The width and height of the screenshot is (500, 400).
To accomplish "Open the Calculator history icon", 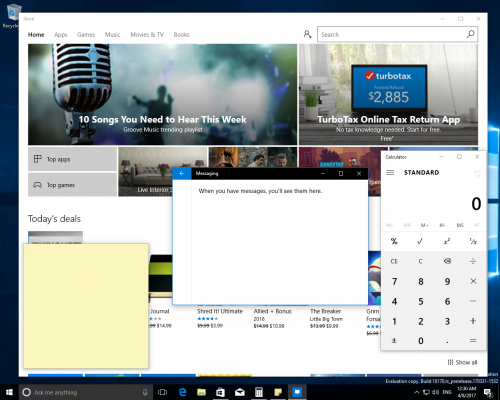I will 477,173.
